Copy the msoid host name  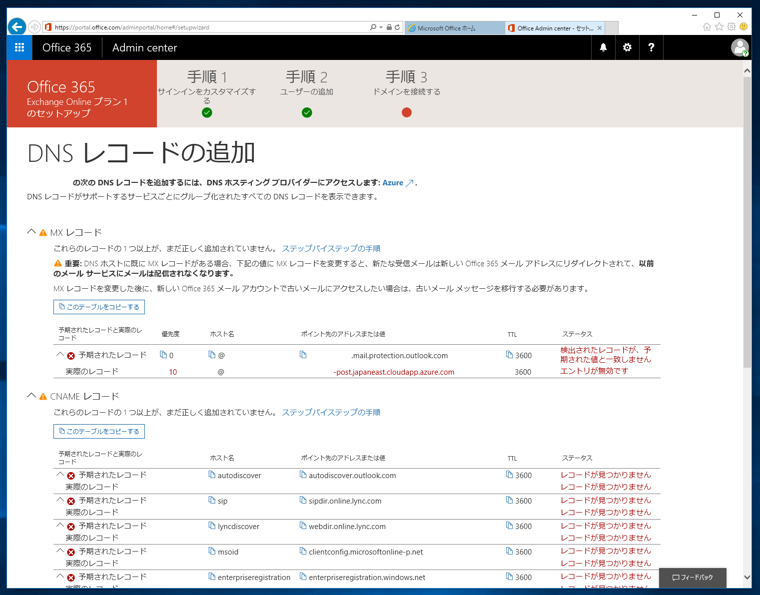click(212, 551)
